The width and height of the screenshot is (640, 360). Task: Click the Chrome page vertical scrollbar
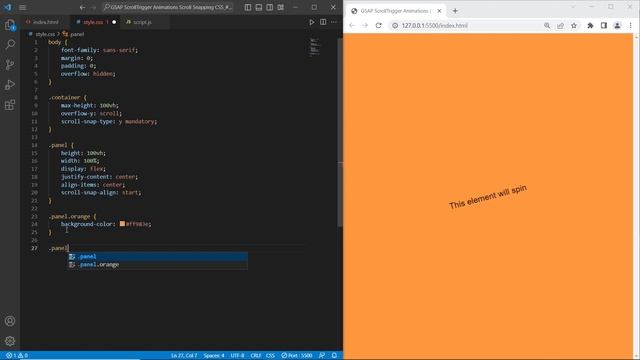coord(636,196)
